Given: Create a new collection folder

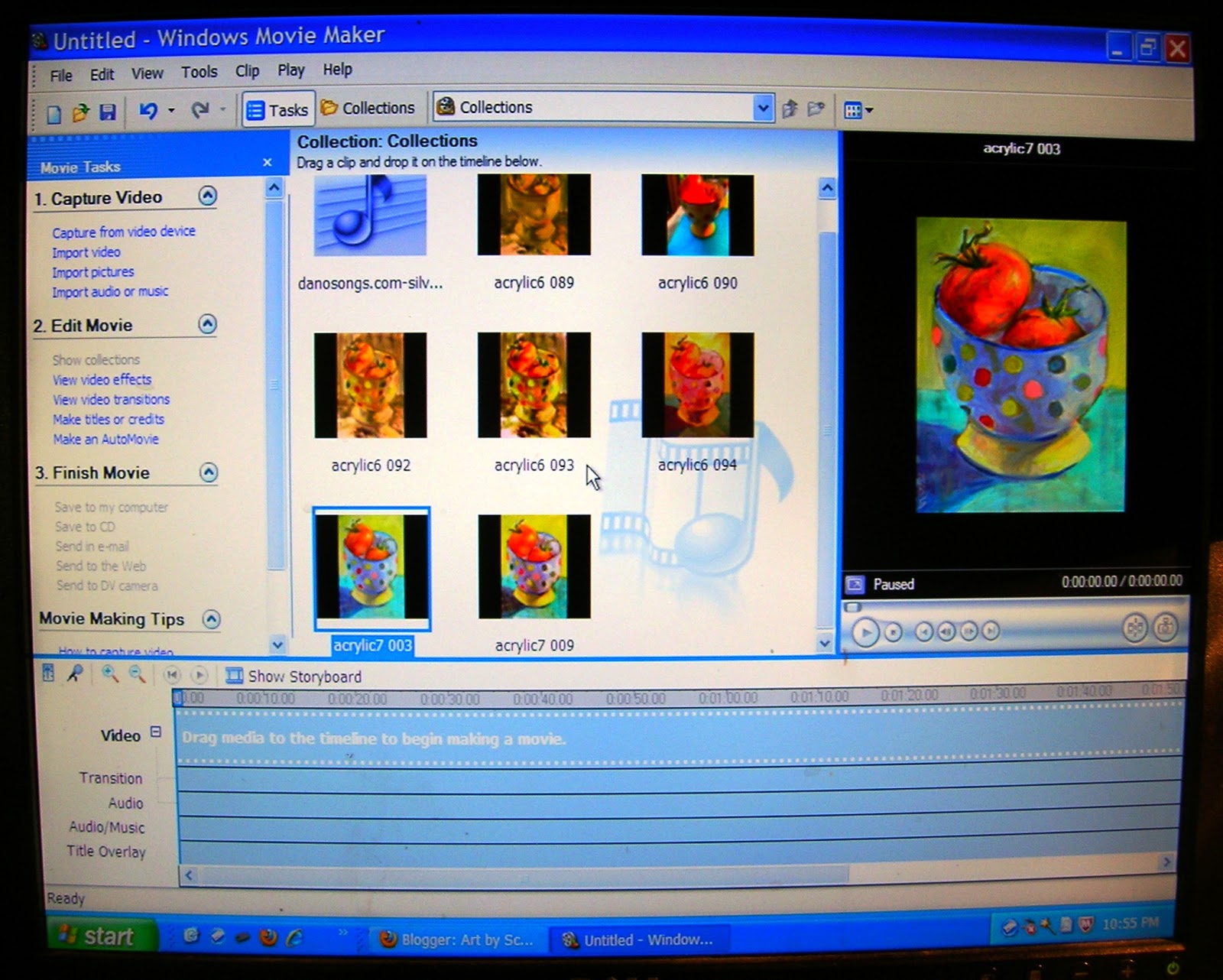Looking at the screenshot, I should tap(816, 109).
